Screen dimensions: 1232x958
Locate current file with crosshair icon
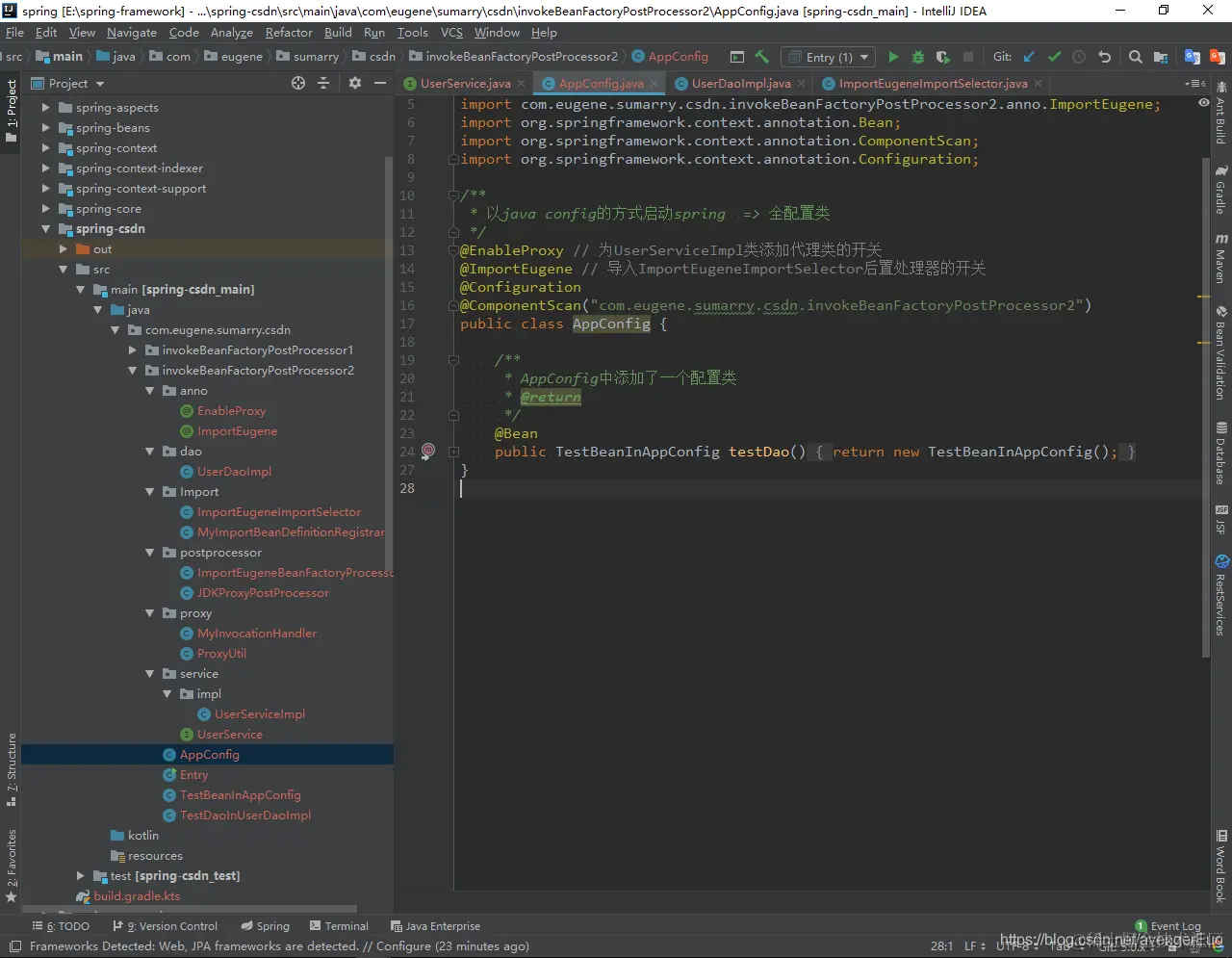(298, 84)
